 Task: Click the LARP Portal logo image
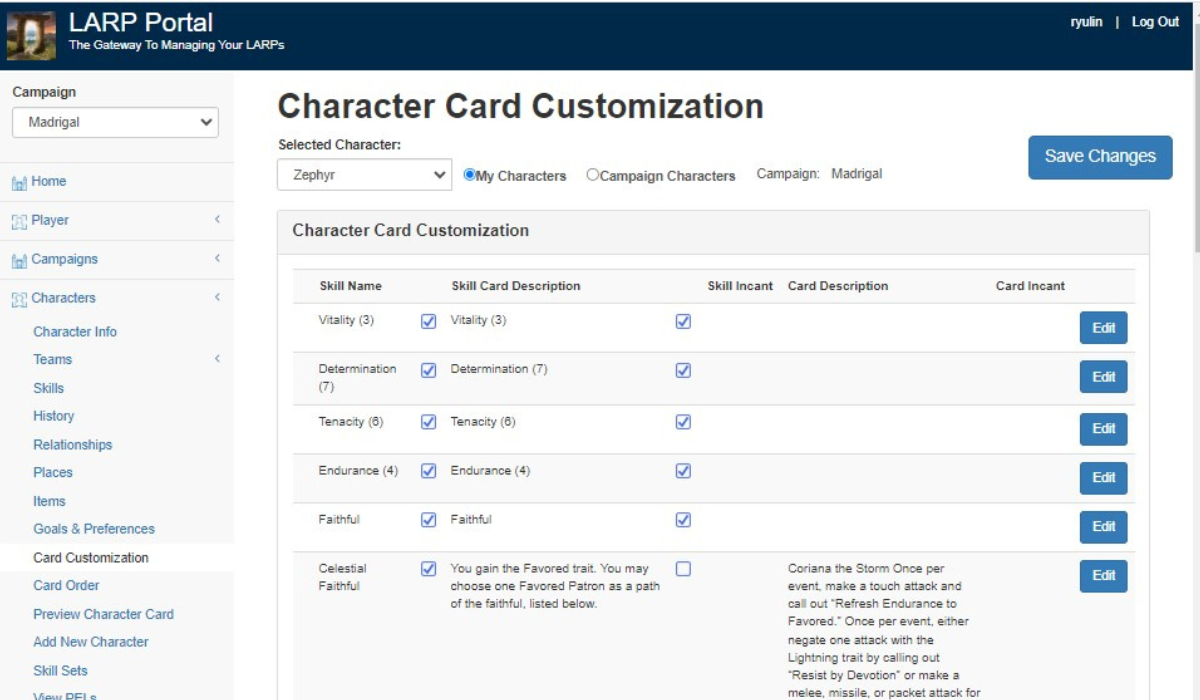(x=31, y=35)
